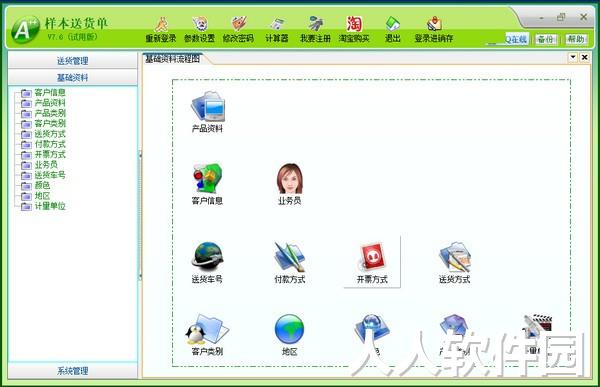The height and width of the screenshot is (387, 600).
Task: Select 计量单位 in the sidebar tree
Action: tap(50, 206)
